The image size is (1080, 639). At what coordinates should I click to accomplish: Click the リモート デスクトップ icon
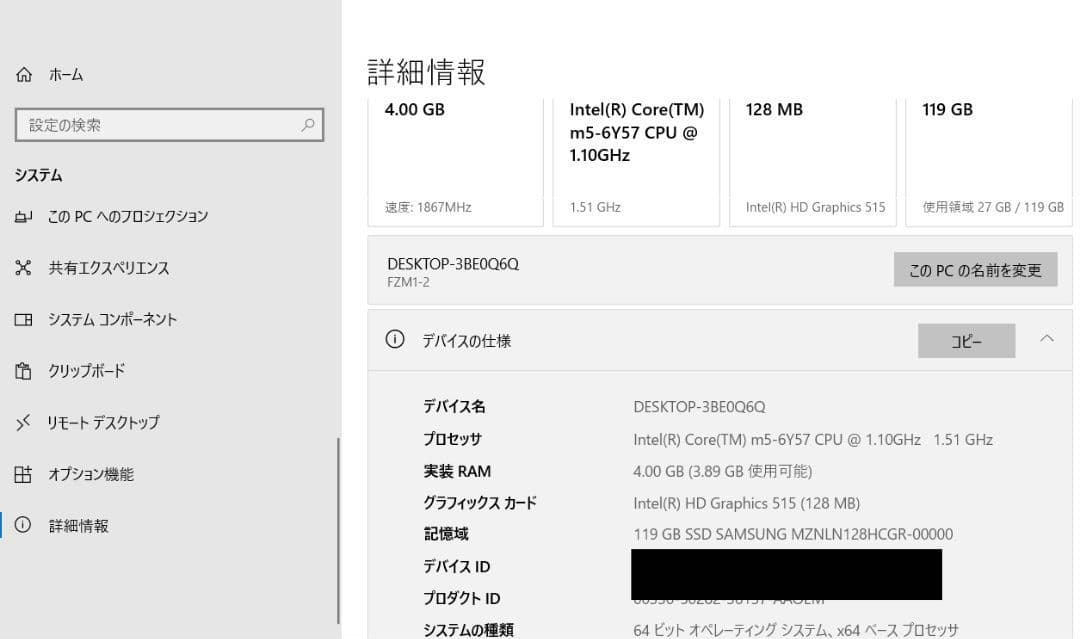tap(23, 422)
